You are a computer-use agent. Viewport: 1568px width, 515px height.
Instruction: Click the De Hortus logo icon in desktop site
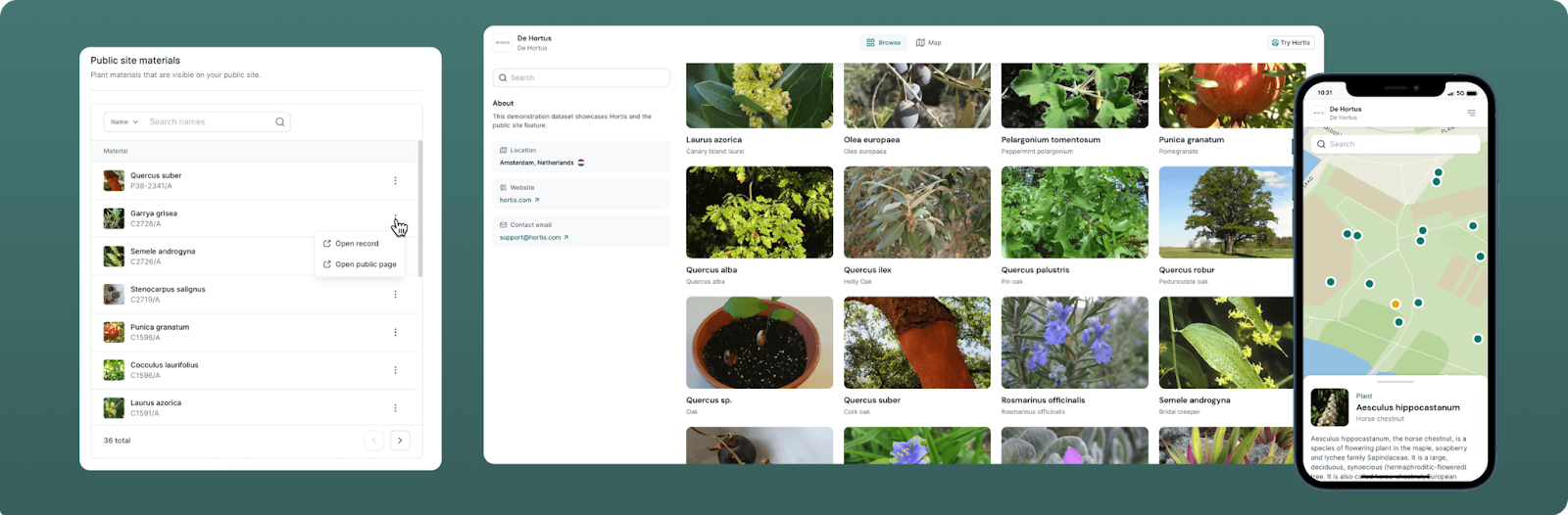(x=502, y=43)
